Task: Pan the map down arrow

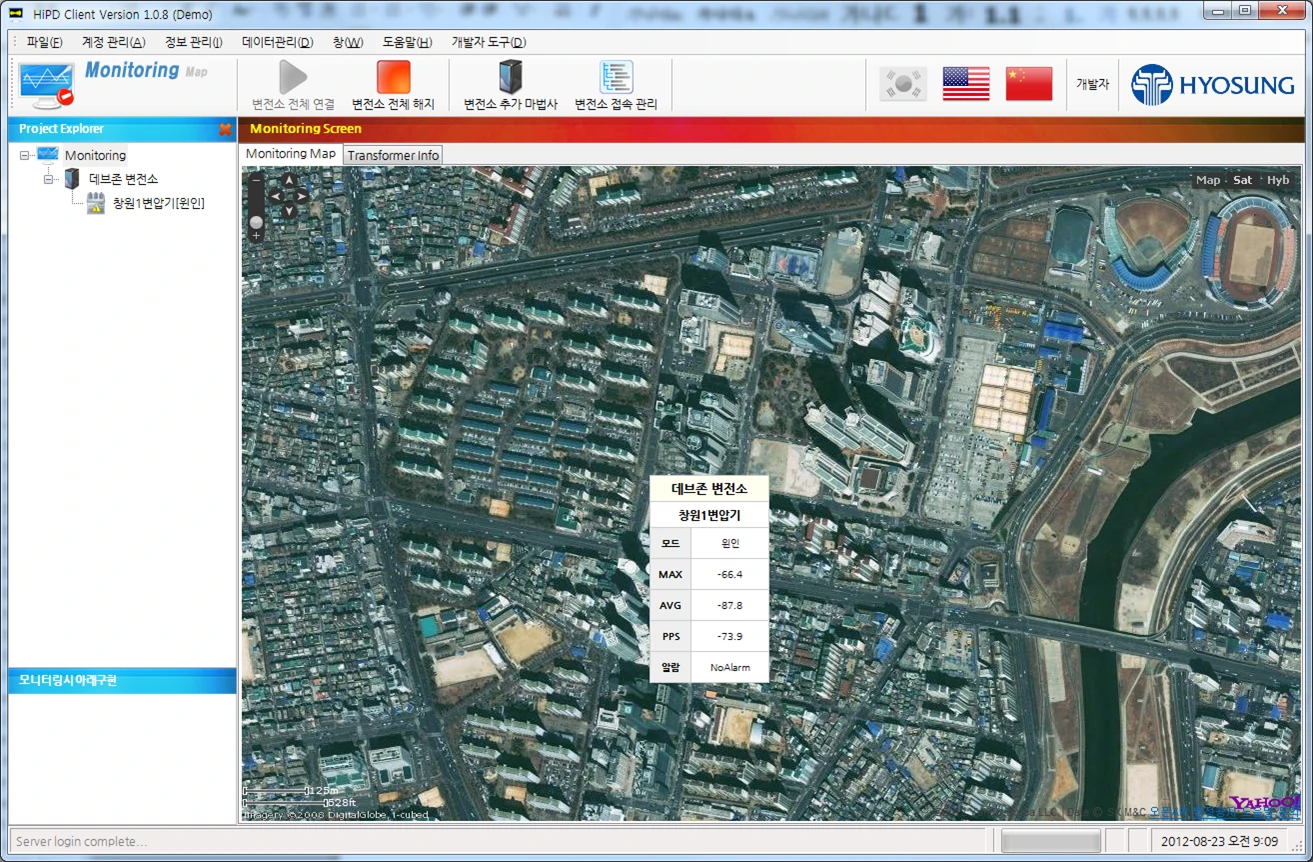Action: tap(289, 211)
